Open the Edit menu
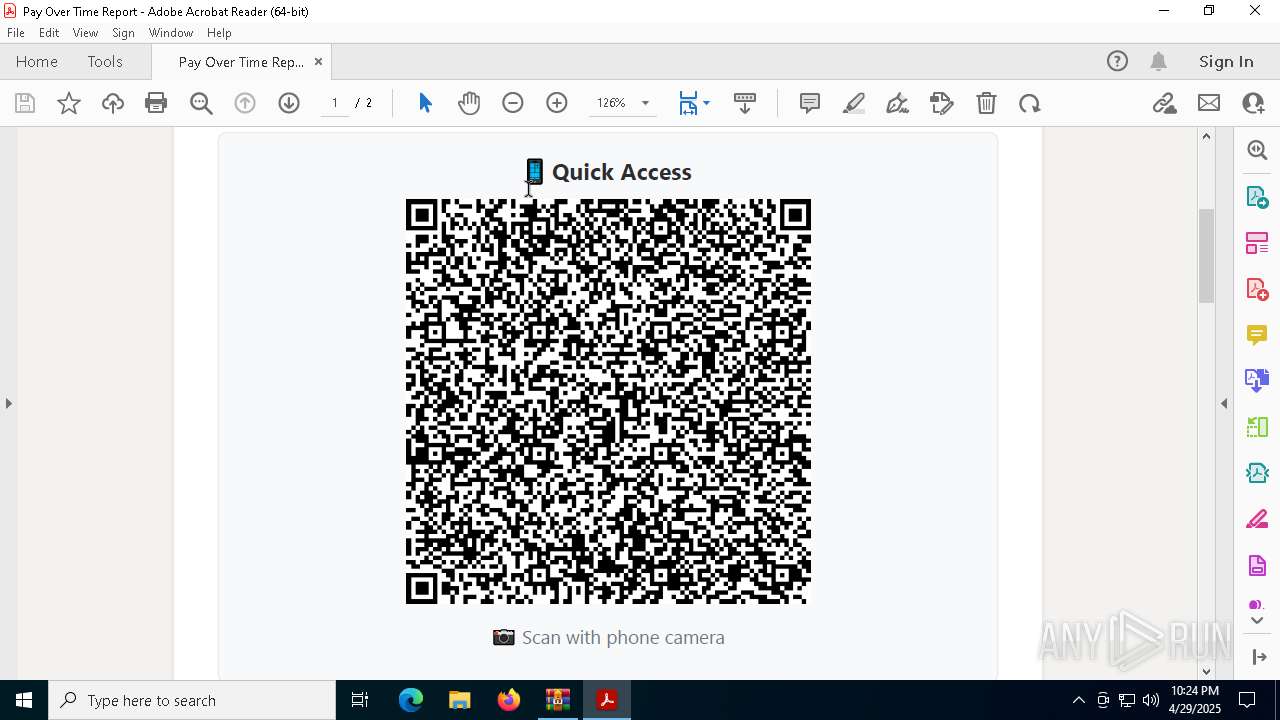The width and height of the screenshot is (1280, 720). coord(49,33)
